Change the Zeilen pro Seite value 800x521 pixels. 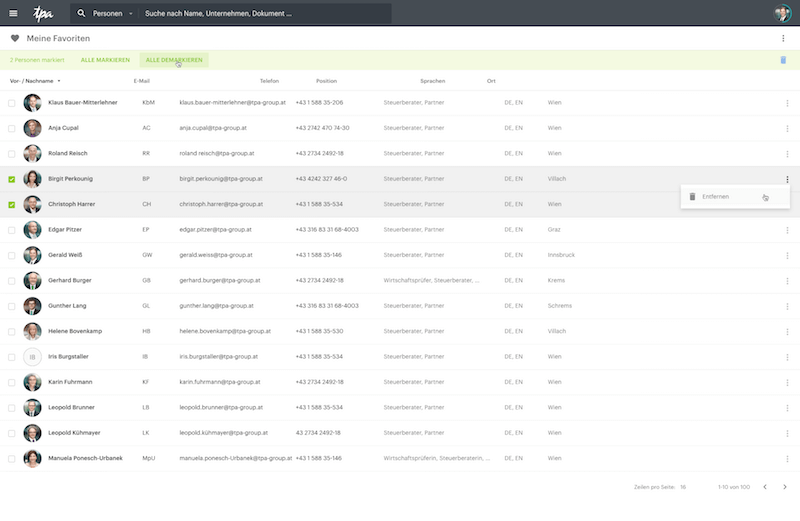pyautogui.click(x=683, y=487)
